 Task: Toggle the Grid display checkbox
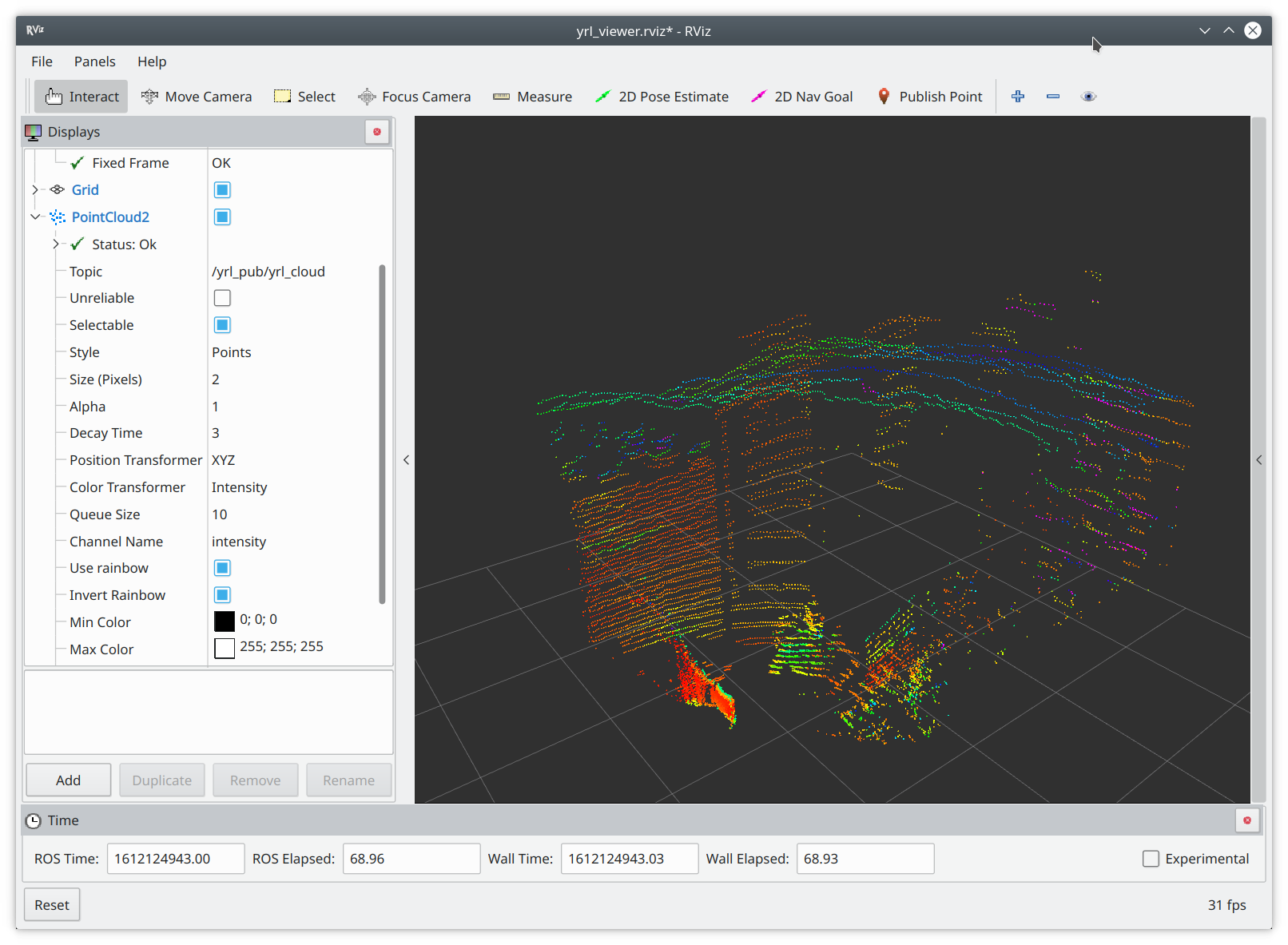pyautogui.click(x=222, y=190)
